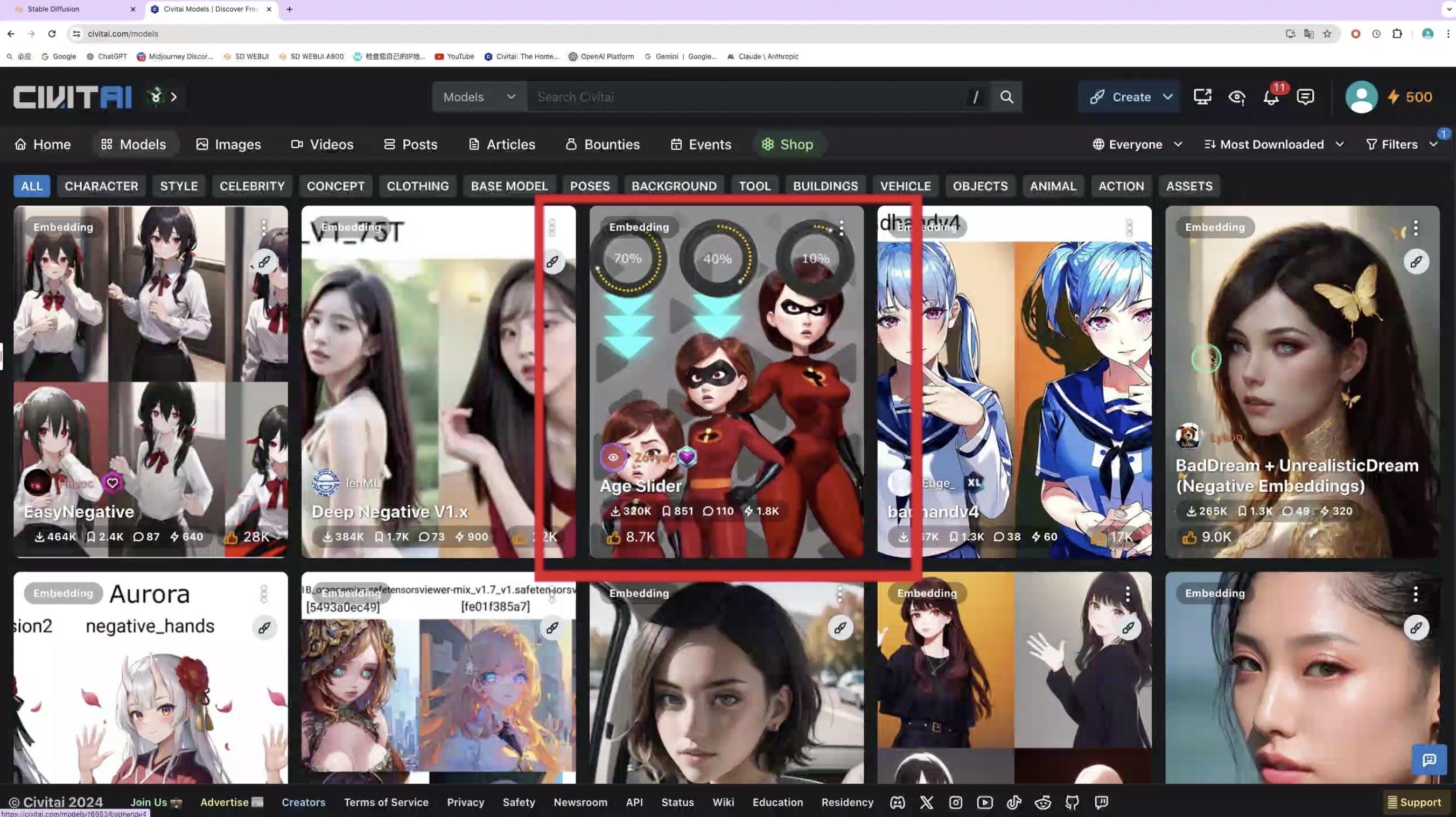Click the Civitai logo
1456x817 pixels.
72,97
